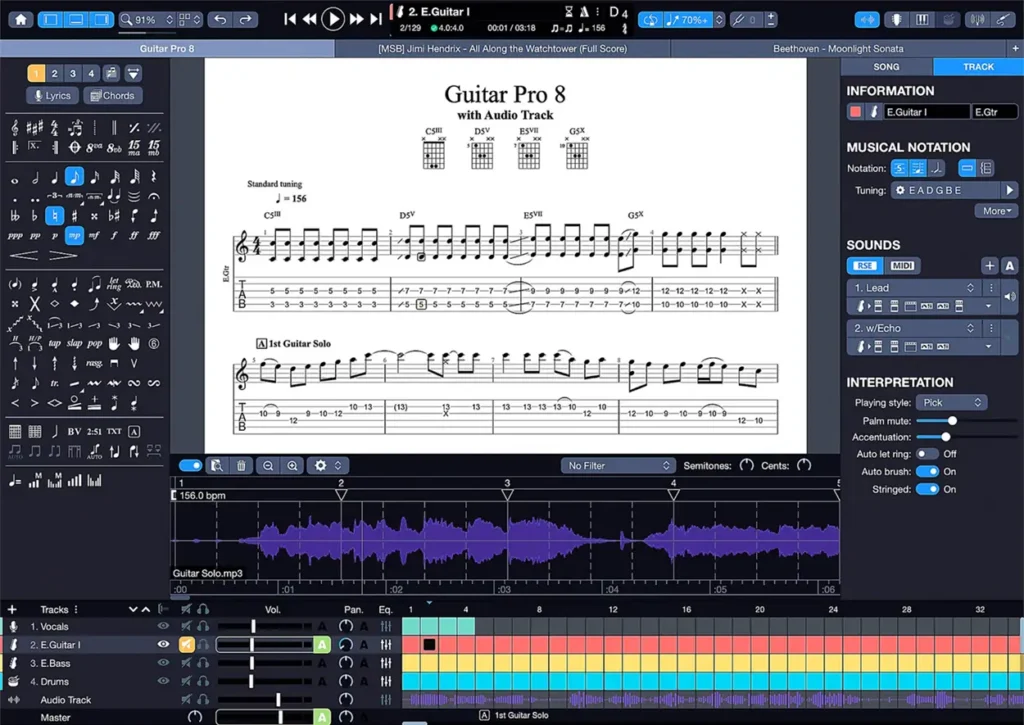Click the Lyrics button
This screenshot has width=1024, height=725.
52,95
